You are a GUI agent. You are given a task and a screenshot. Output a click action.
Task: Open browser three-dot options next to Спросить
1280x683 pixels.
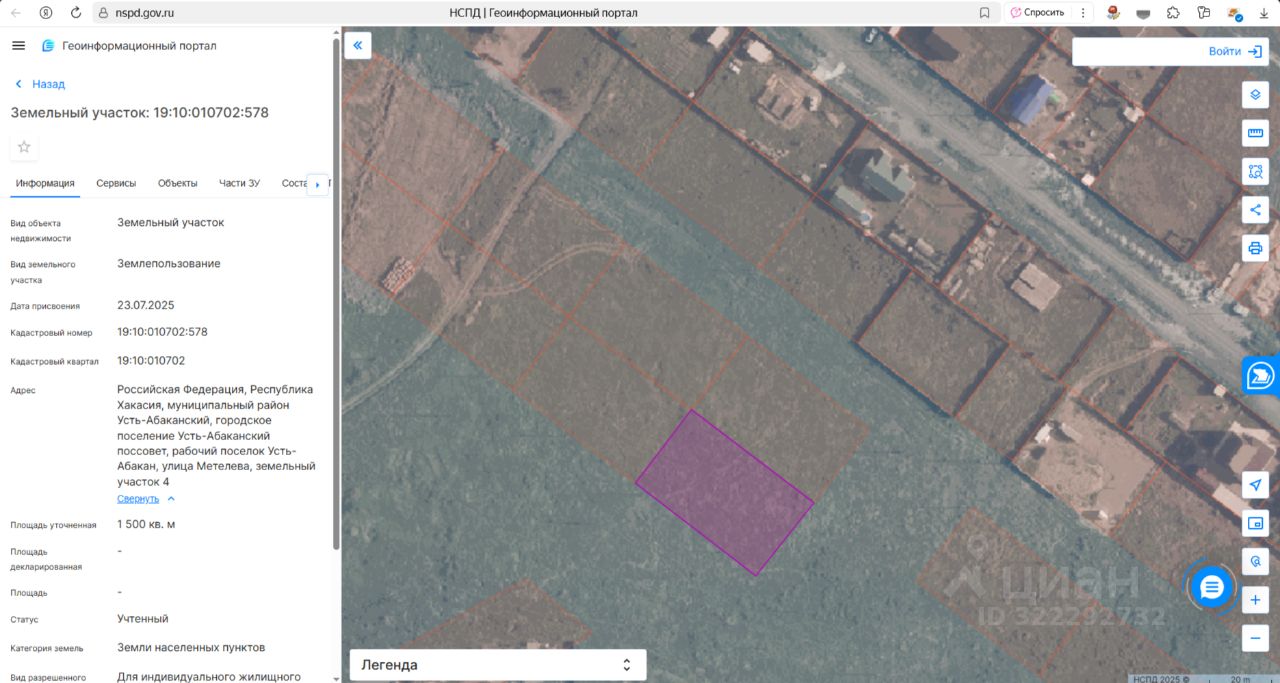pos(1083,13)
